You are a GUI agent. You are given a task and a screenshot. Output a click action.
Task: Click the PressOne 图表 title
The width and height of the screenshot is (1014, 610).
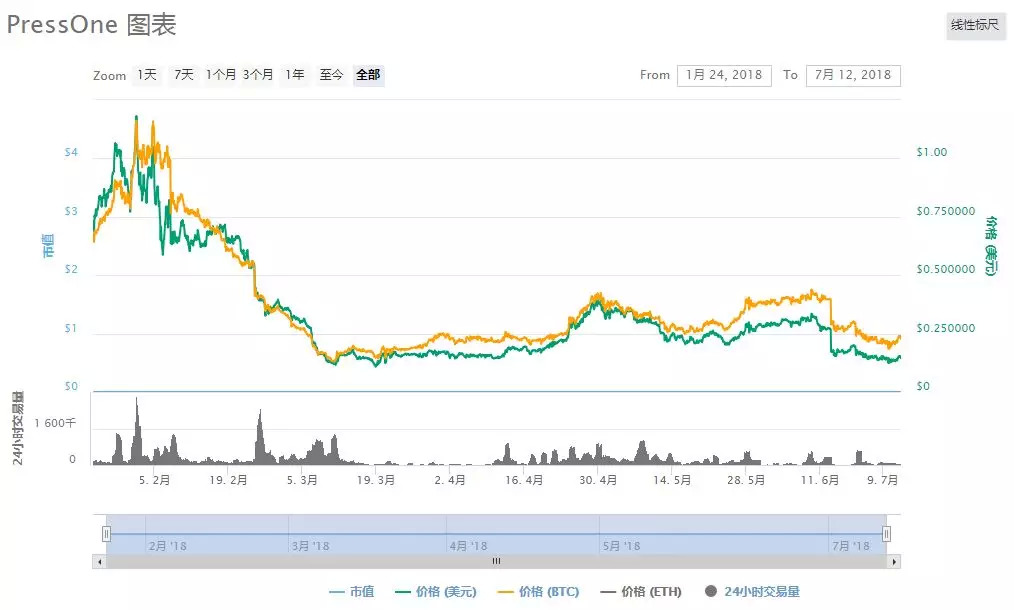(x=91, y=25)
